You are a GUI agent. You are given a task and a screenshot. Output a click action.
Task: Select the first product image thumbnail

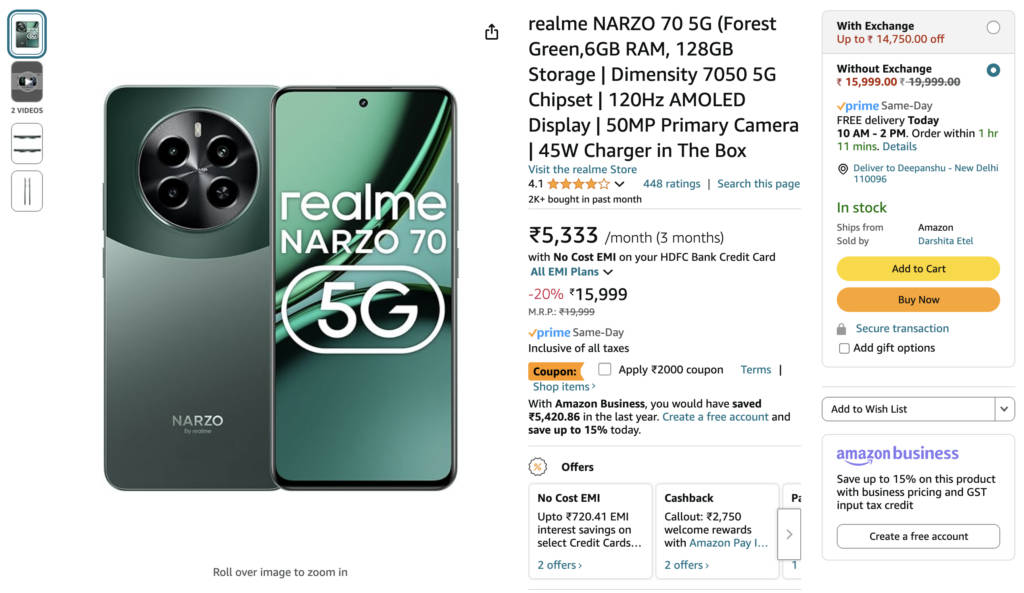27,32
